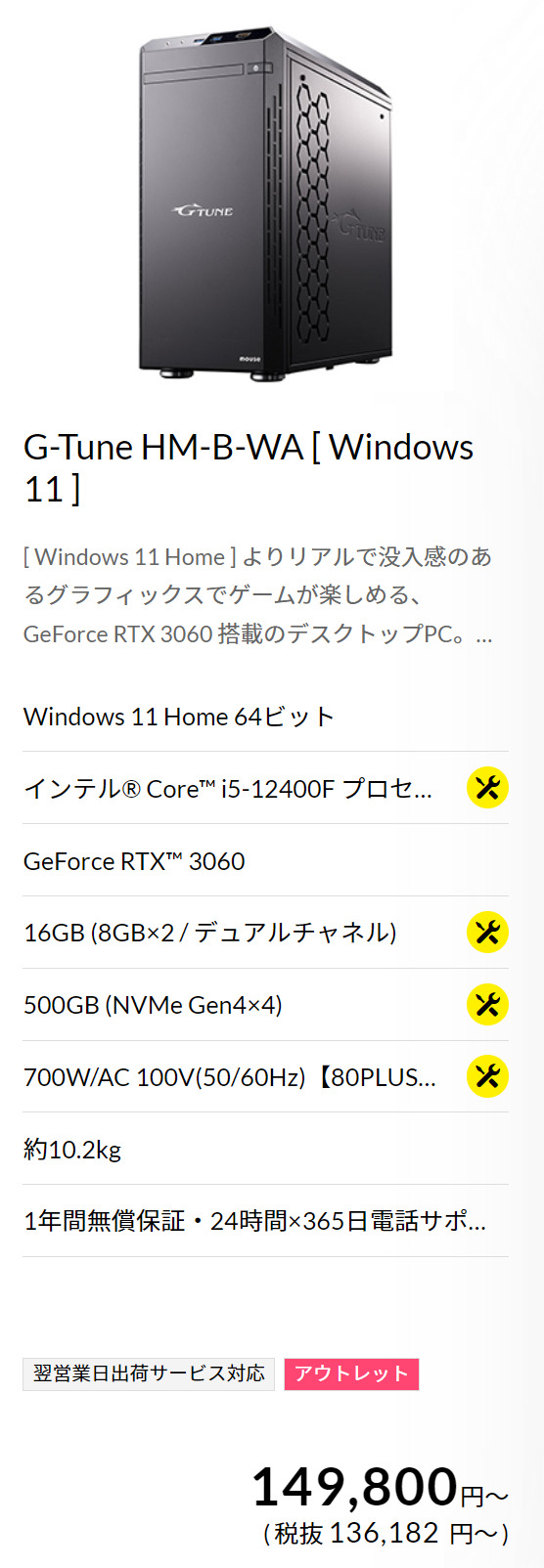Image resolution: width=544 pixels, height=1568 pixels.
Task: Open the G-Tune HM-B-WA product title link
Action: 249,467
